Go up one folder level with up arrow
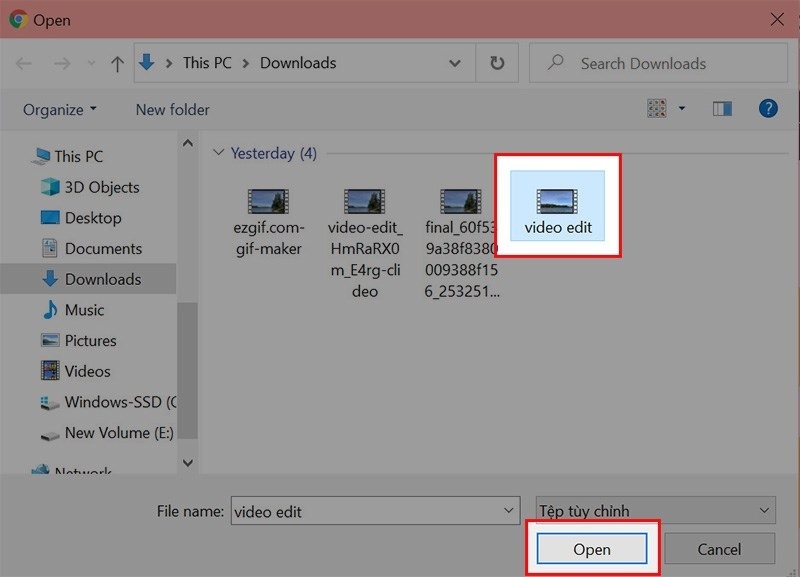 (117, 64)
